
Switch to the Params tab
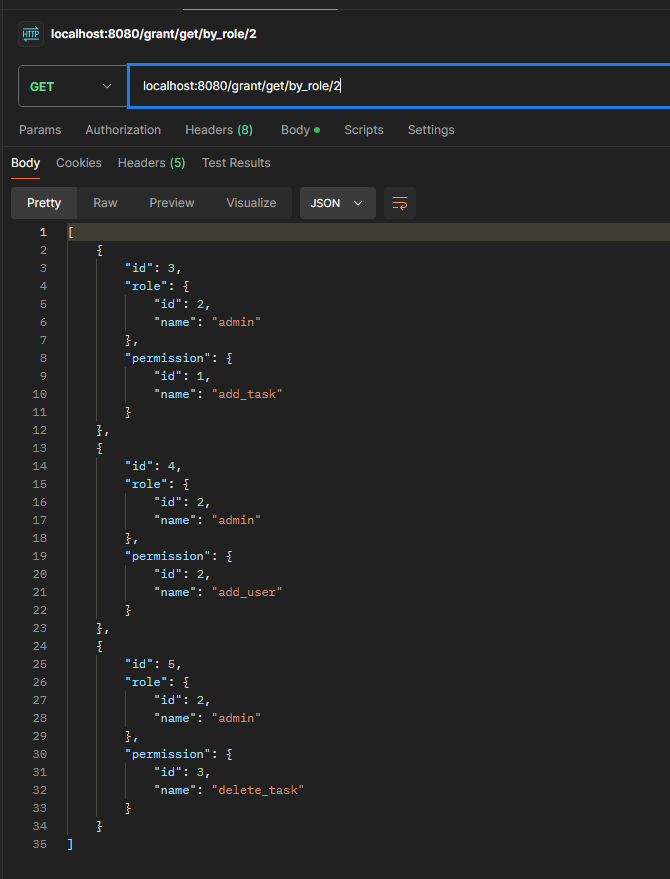pyautogui.click(x=40, y=130)
